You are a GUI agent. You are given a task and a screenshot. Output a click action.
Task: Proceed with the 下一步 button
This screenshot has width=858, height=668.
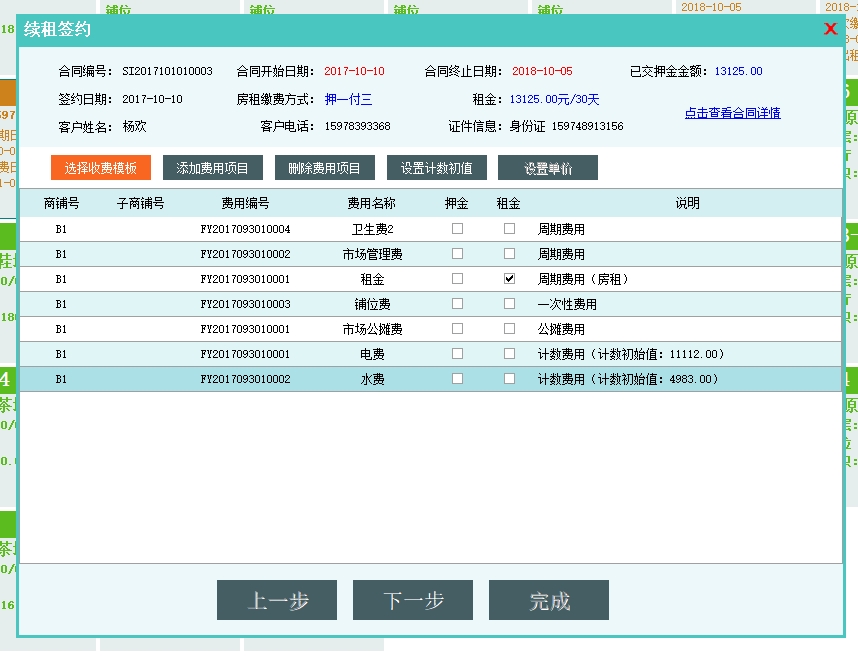click(x=413, y=600)
